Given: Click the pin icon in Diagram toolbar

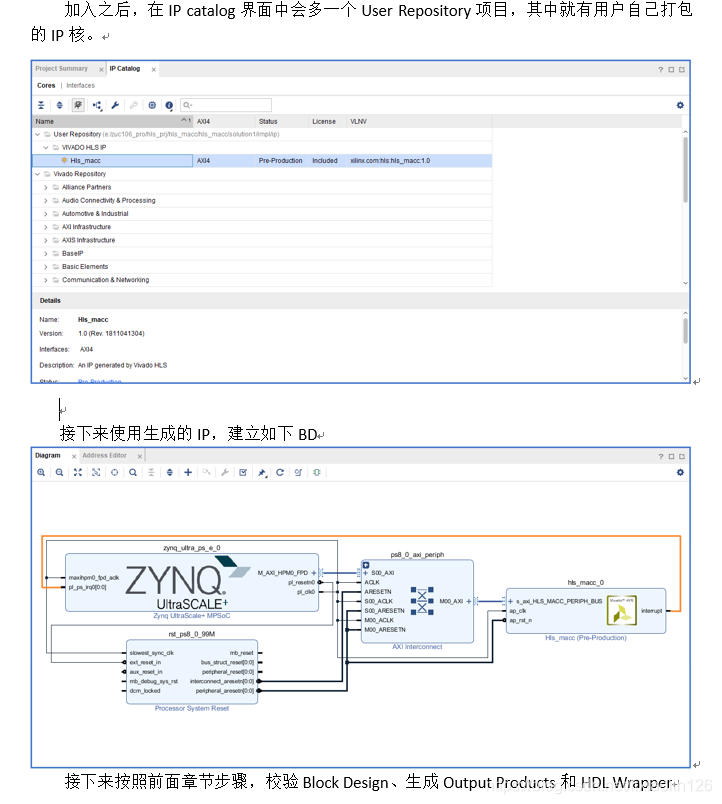Looking at the screenshot, I should (x=262, y=473).
